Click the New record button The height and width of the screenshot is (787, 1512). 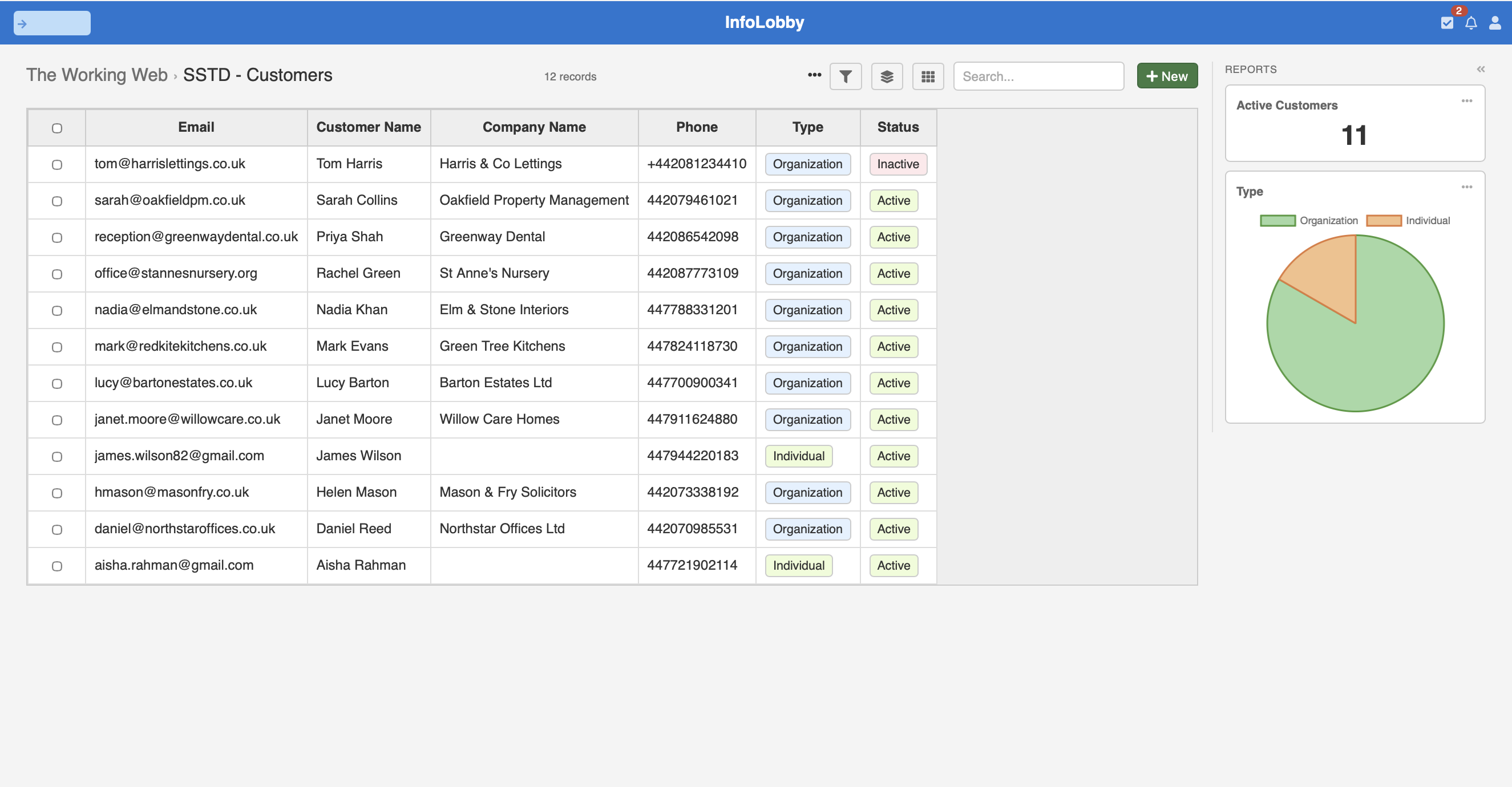(1166, 76)
